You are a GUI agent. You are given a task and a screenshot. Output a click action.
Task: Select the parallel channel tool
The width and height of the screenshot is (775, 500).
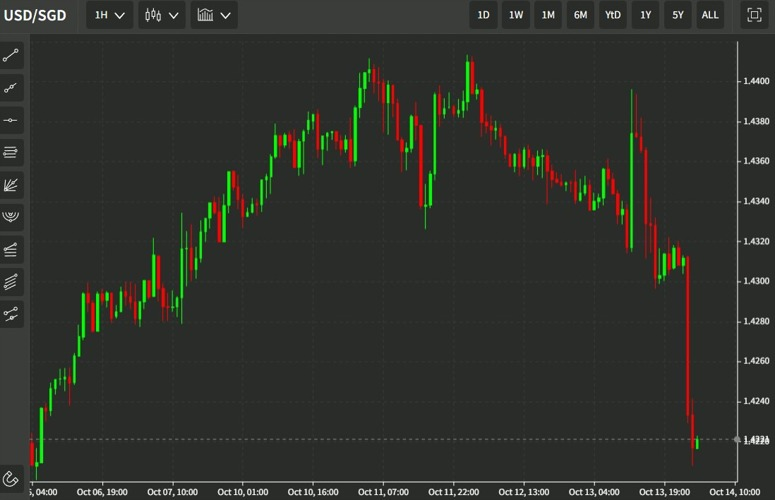tap(11, 282)
